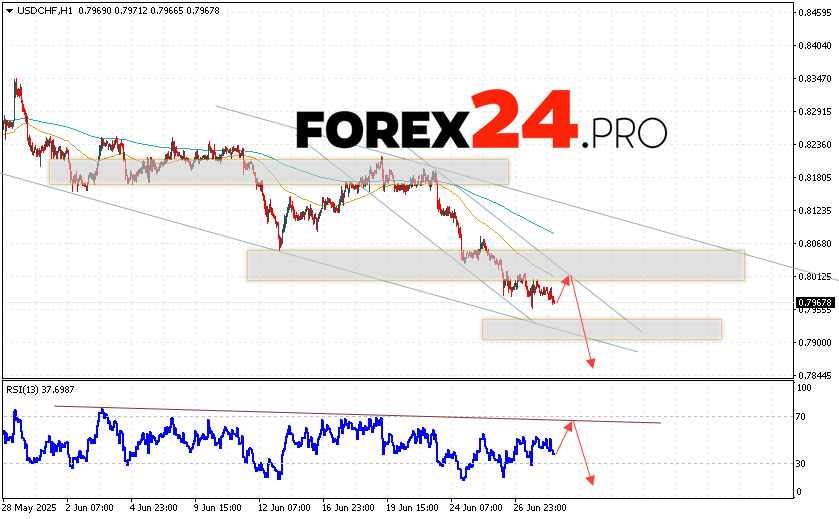Screen dimensions: 839x519
Task: Click the red downward arrowhead in RSI panel
Action: (591, 481)
